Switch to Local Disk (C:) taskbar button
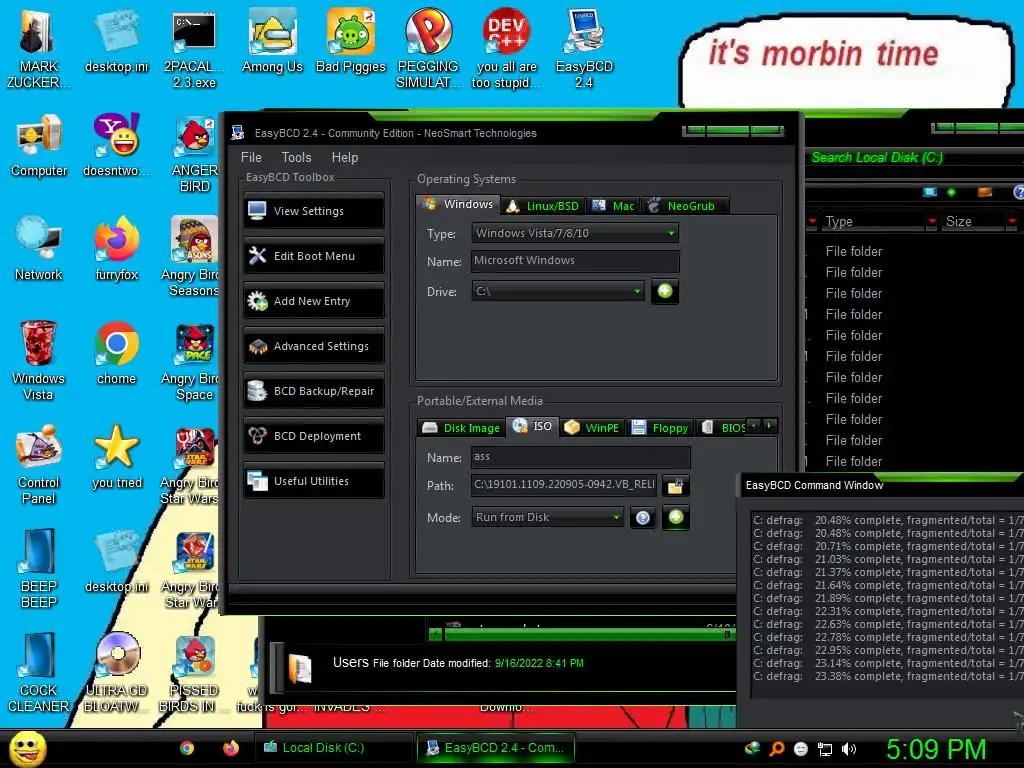The image size is (1024, 768). (333, 748)
